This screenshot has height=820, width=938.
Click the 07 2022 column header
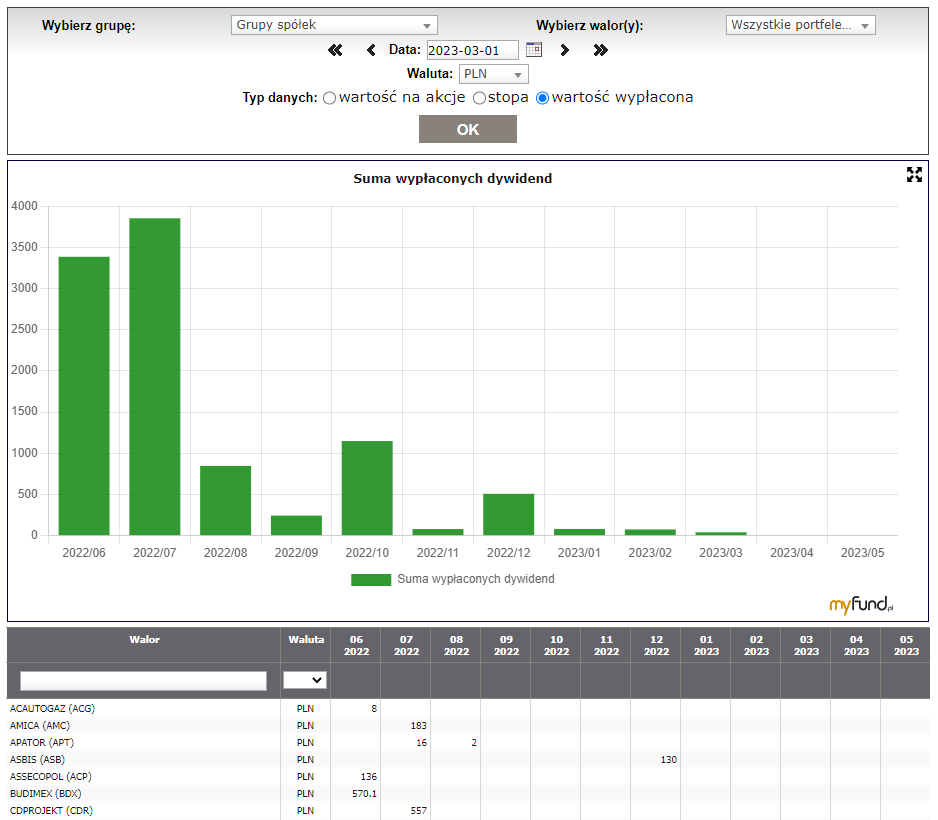point(406,645)
